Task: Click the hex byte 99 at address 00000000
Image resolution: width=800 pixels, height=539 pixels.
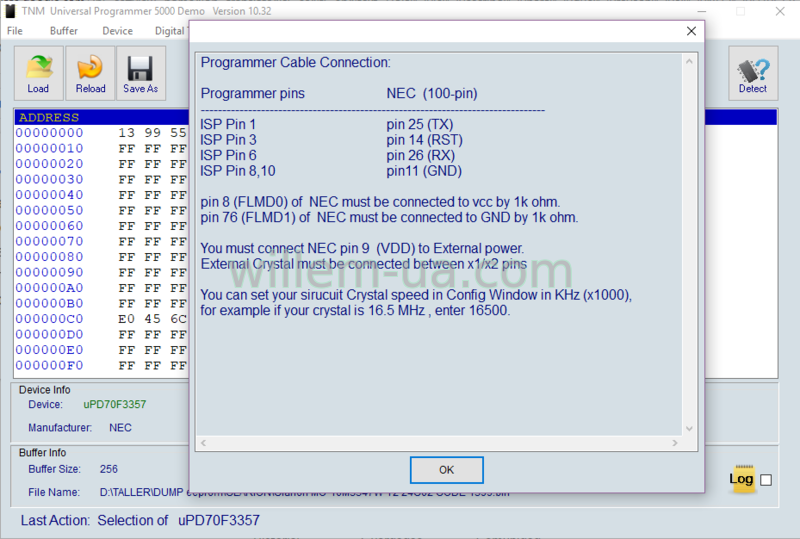Action: (153, 133)
